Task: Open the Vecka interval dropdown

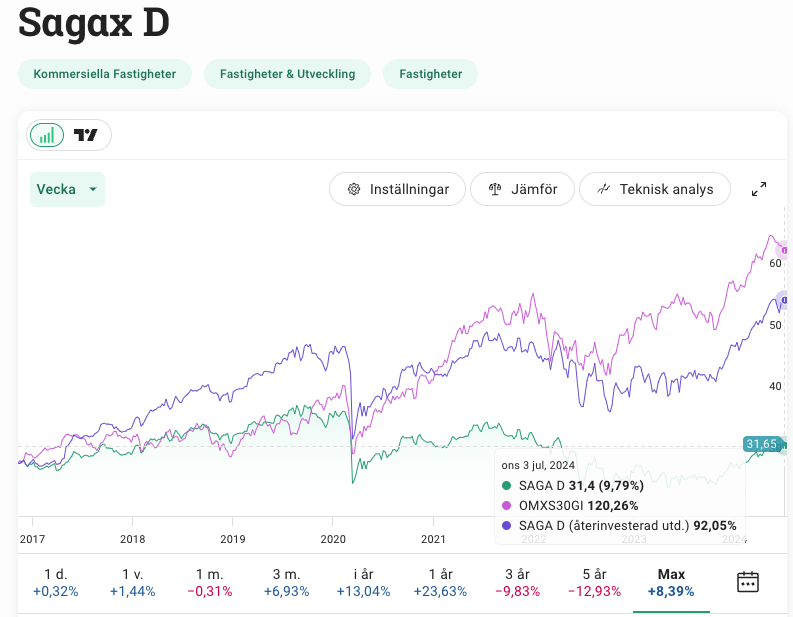Action: click(x=67, y=189)
